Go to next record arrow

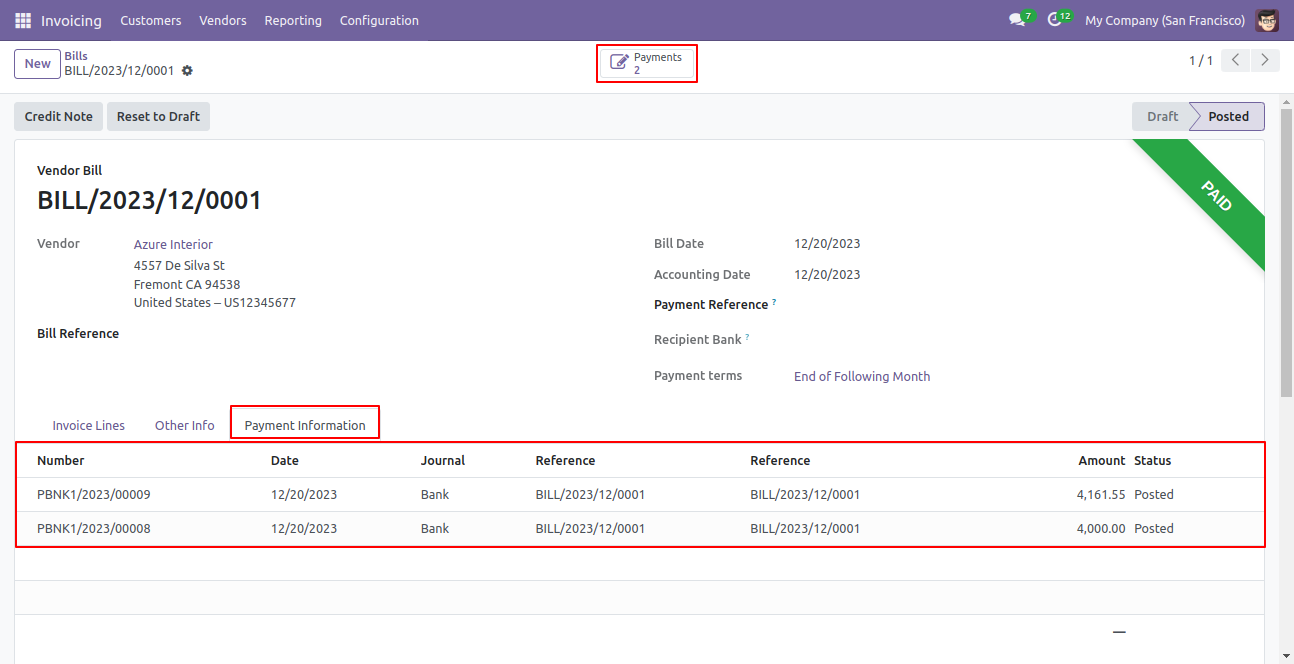pos(1266,60)
